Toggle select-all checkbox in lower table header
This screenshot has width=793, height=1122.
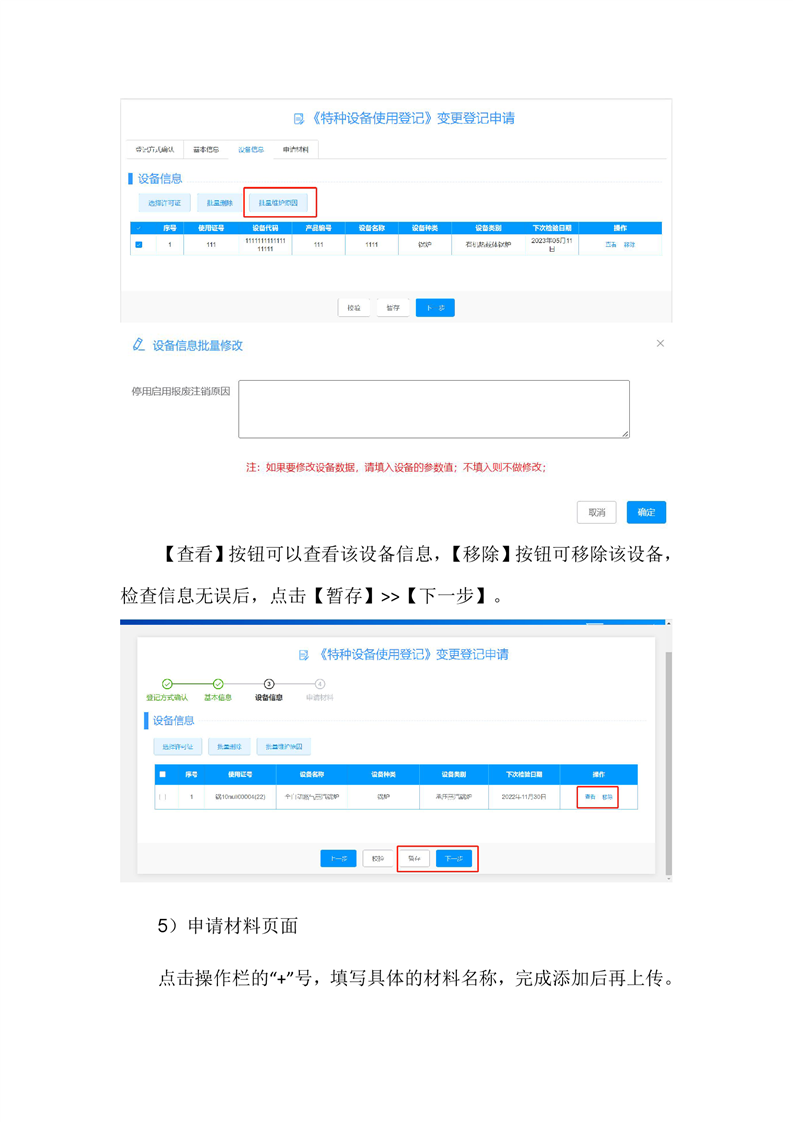[162, 774]
